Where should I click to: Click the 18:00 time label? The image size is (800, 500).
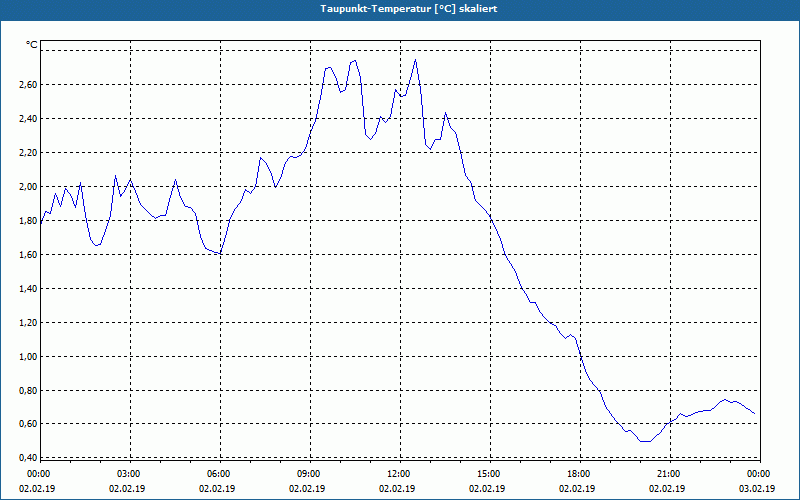pos(577,474)
